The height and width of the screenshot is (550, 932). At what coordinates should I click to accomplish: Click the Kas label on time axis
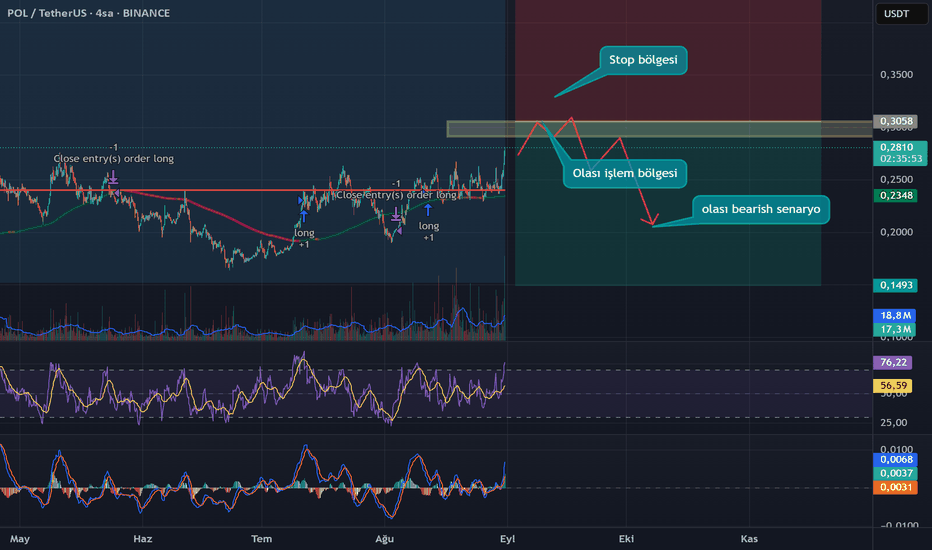coord(749,539)
